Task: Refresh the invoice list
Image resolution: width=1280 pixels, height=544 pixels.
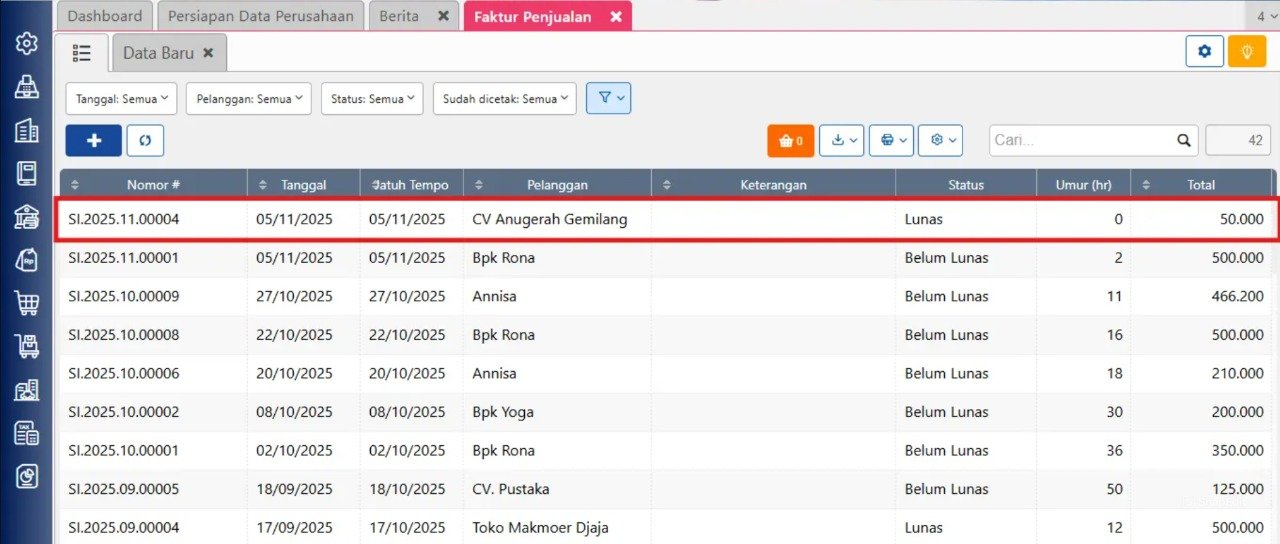Action: click(145, 141)
